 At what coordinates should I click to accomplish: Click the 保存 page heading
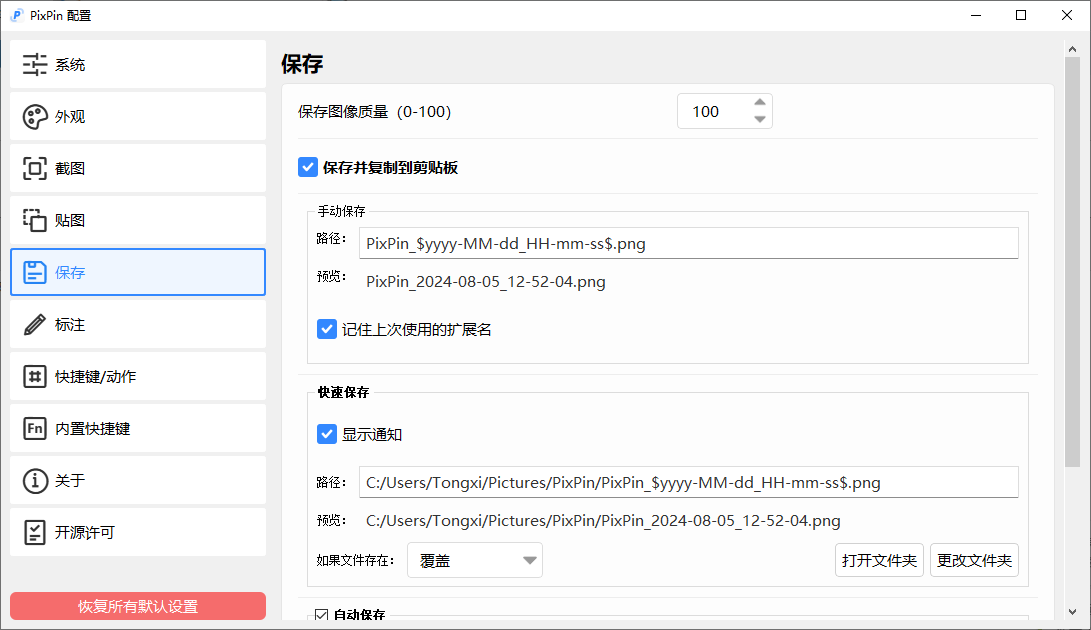coord(302,64)
